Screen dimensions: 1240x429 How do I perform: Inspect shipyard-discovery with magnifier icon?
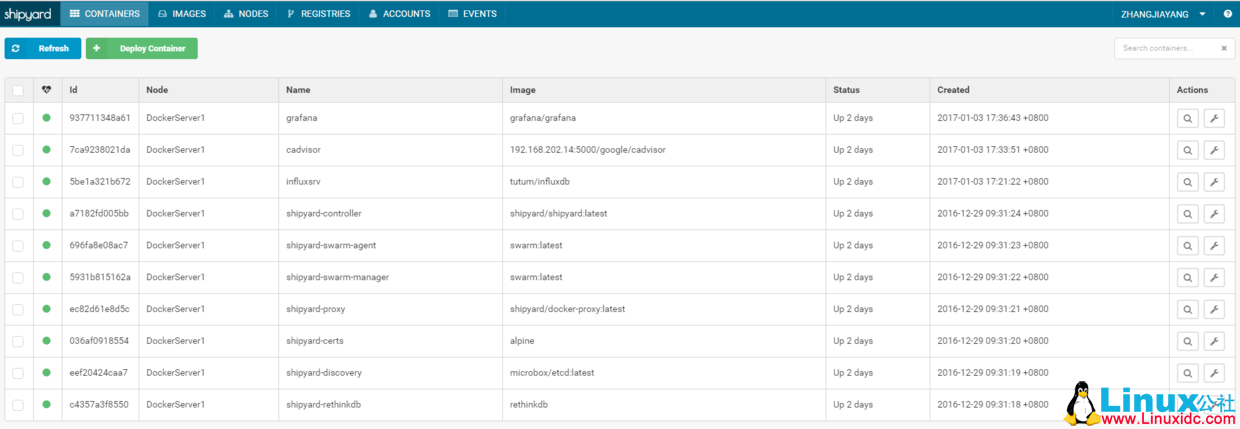click(x=1187, y=374)
